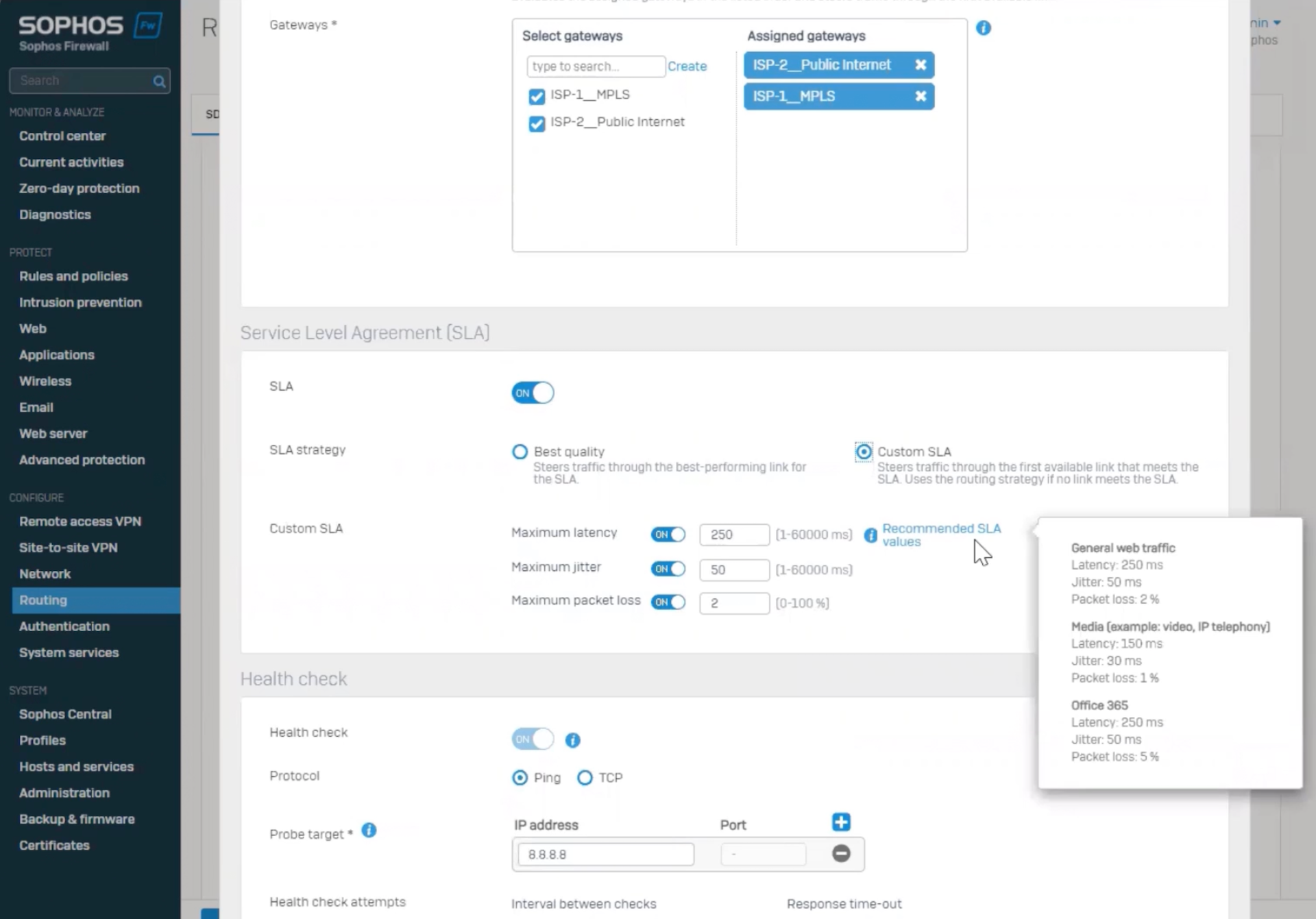Screen dimensions: 1316x919
Task: Add a probe target with plus icon
Action: tap(841, 822)
